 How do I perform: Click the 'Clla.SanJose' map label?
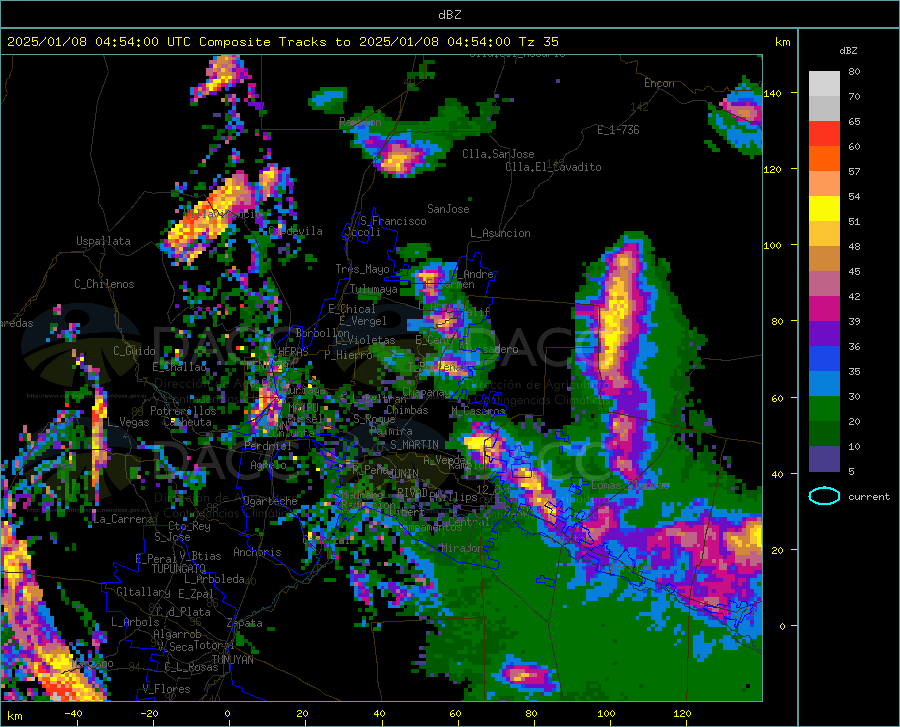tap(498, 154)
